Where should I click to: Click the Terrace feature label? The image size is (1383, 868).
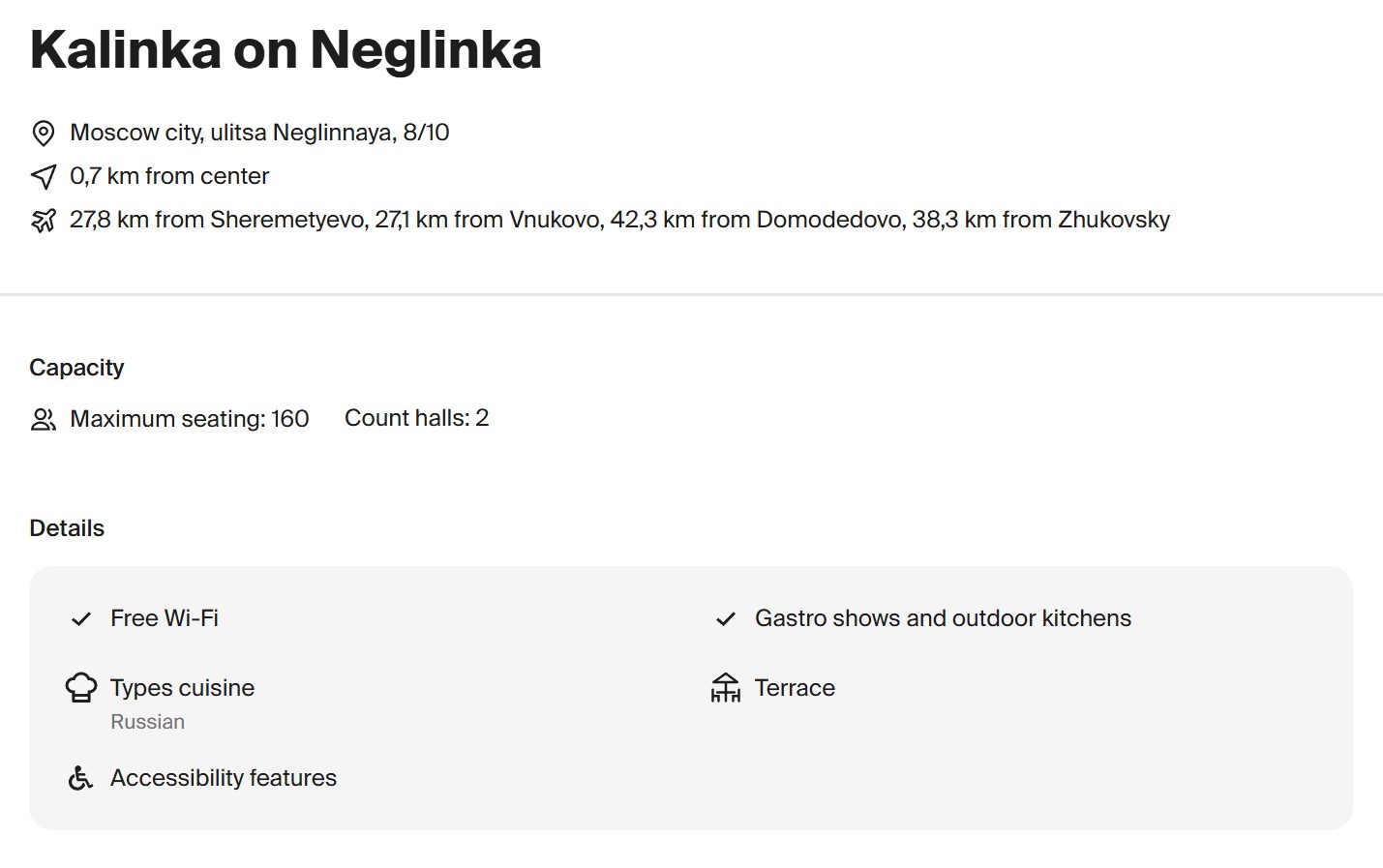(x=795, y=688)
